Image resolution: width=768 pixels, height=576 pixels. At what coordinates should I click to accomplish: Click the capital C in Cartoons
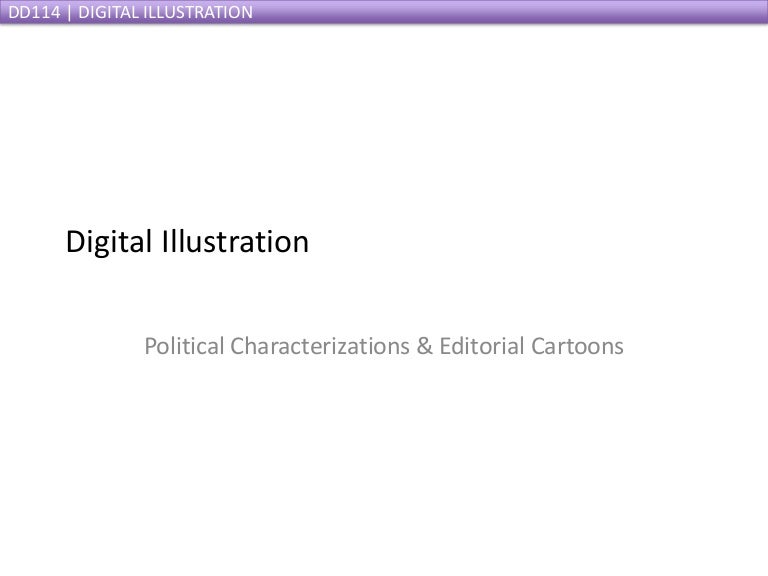[x=534, y=347]
